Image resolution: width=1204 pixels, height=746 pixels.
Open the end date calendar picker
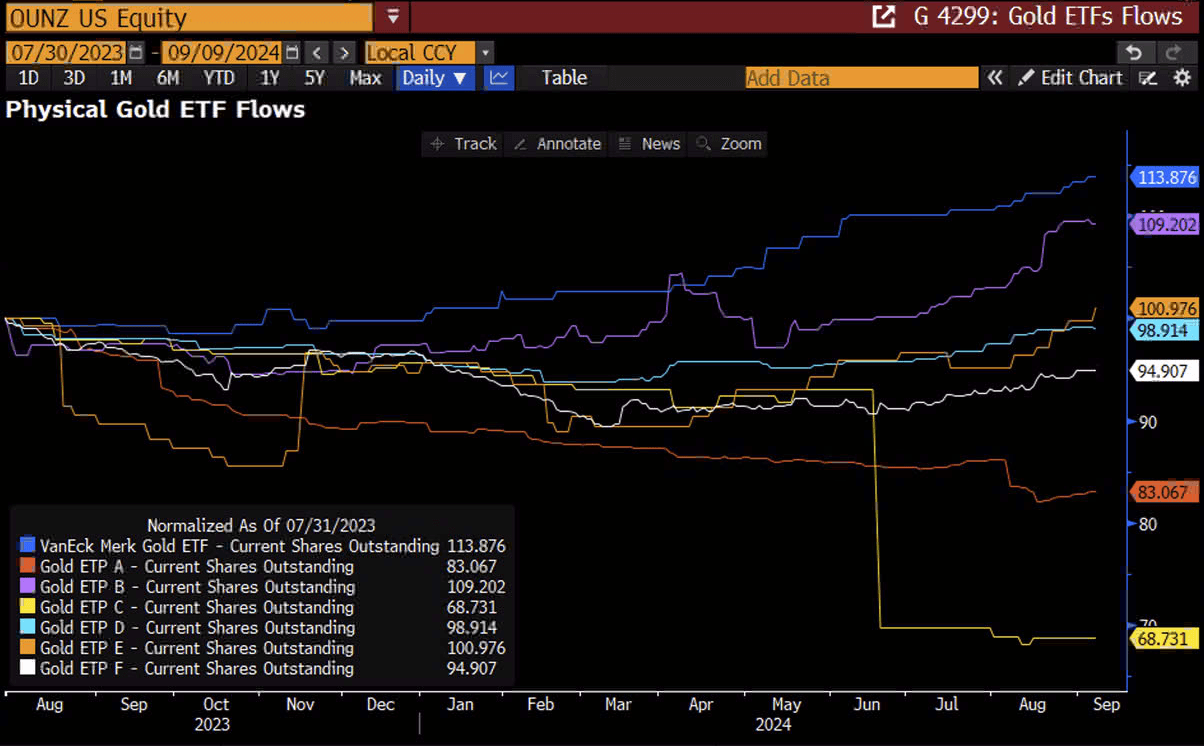point(292,52)
